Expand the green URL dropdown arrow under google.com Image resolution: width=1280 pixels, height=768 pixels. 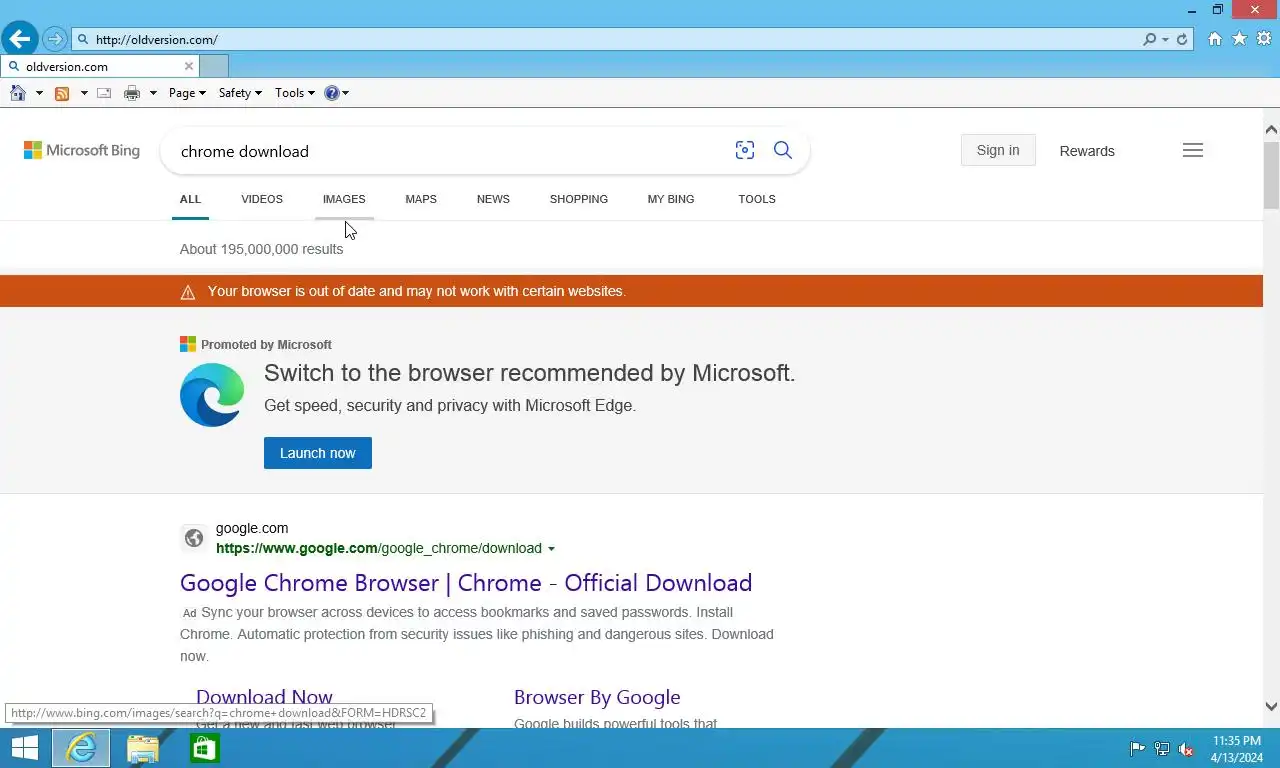coord(551,549)
